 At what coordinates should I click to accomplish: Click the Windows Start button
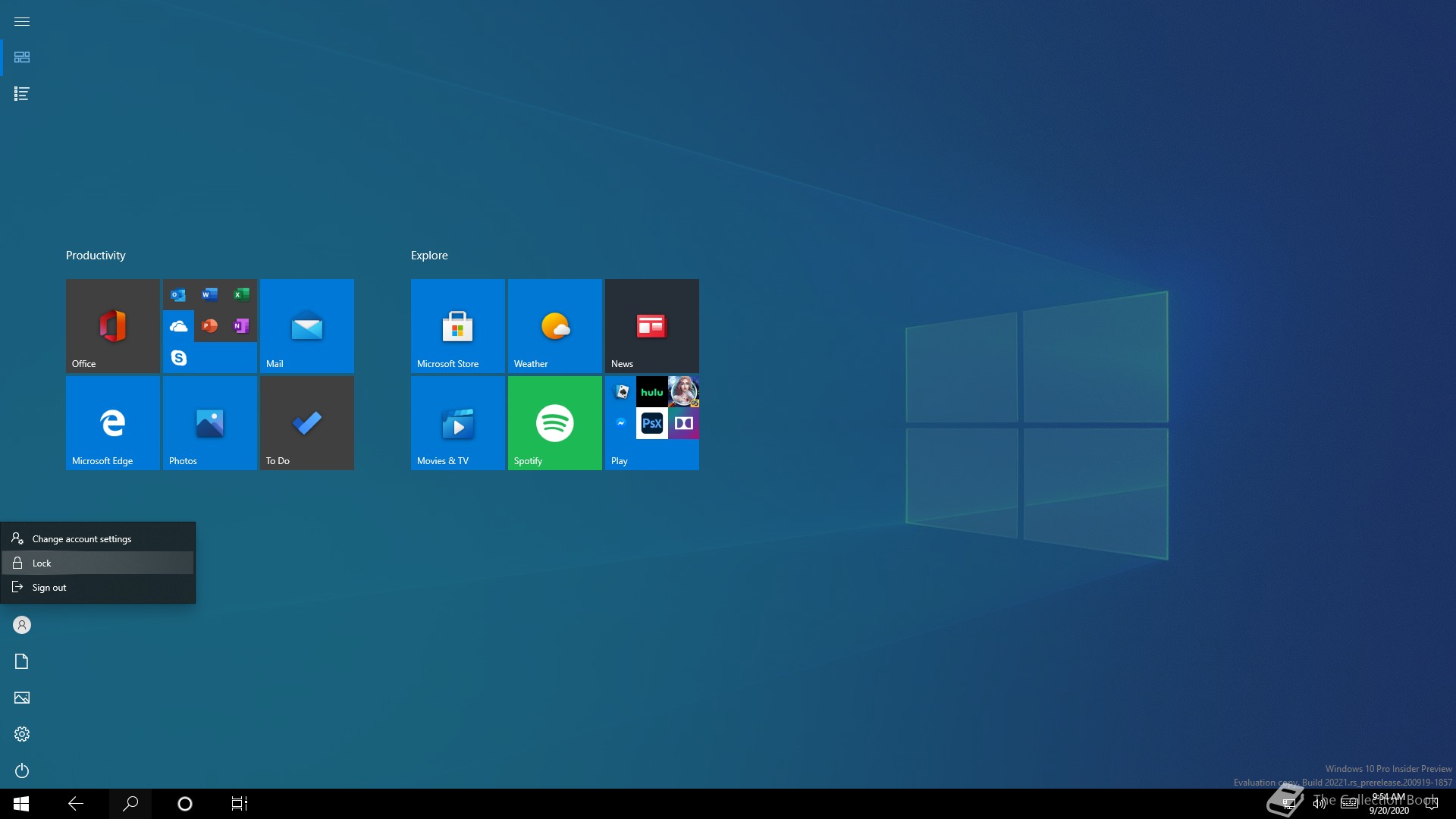tap(21, 804)
